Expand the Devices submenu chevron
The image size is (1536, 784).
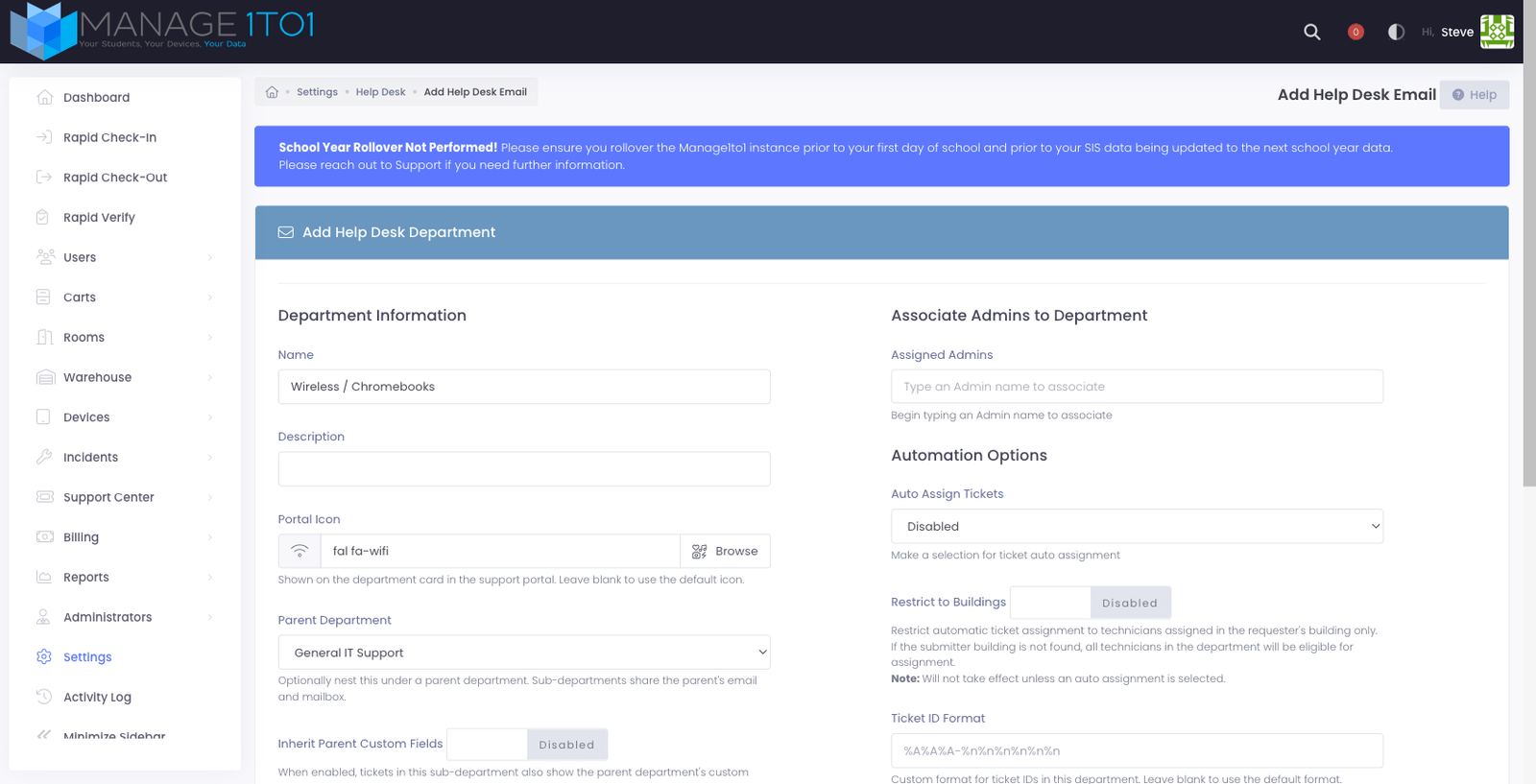point(210,417)
